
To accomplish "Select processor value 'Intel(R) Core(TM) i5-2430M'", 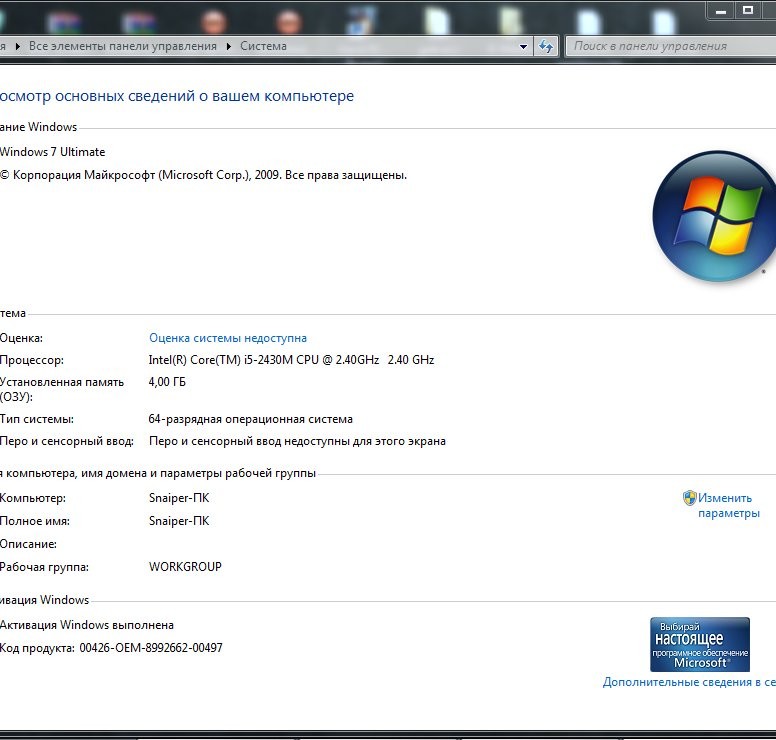I will (x=222, y=360).
